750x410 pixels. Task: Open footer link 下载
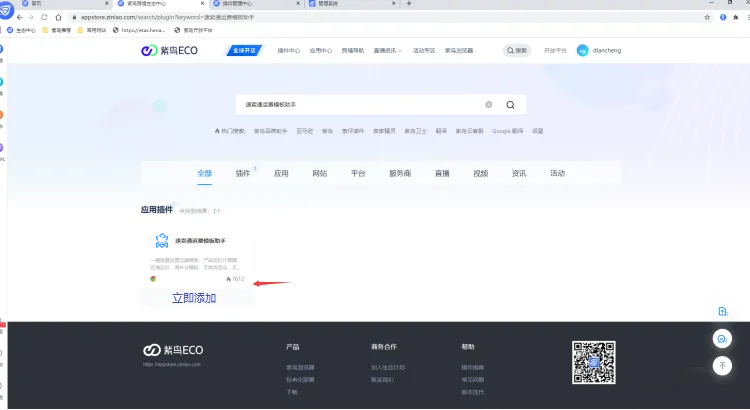click(292, 392)
